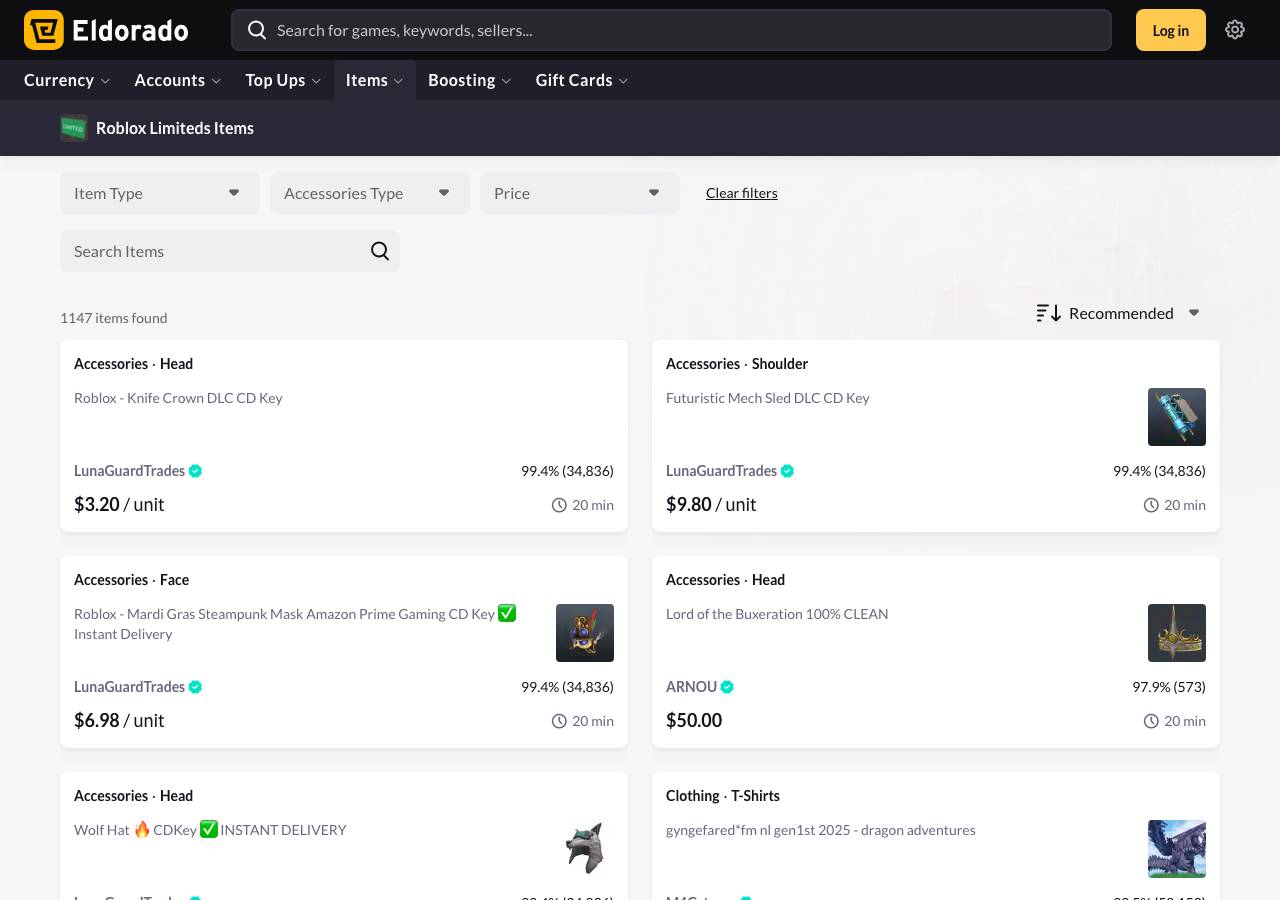This screenshot has width=1280, height=900.
Task: Open the Currency menu
Action: coord(66,80)
